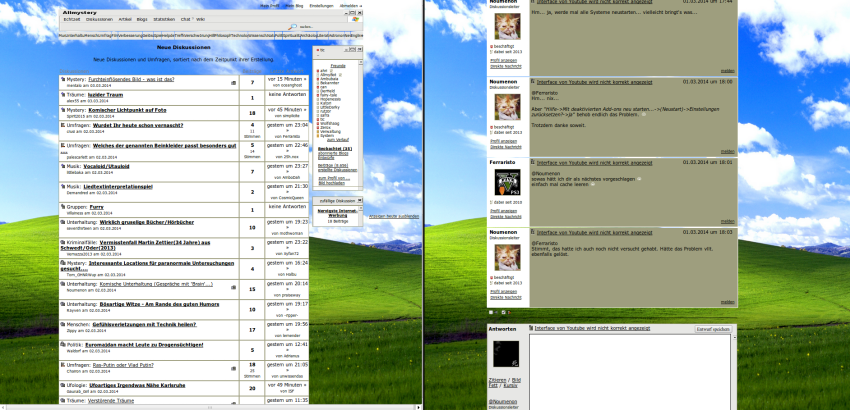The height and width of the screenshot is (410, 850).
Task: Click the magnifier search icon in Allmystery
Action: tap(293, 27)
